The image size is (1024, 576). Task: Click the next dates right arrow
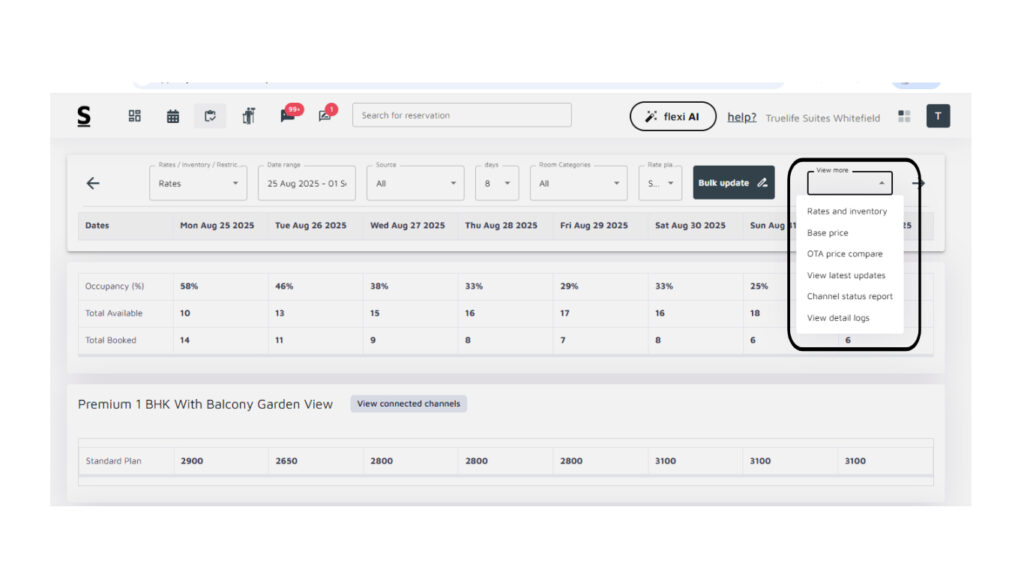pyautogui.click(x=918, y=184)
